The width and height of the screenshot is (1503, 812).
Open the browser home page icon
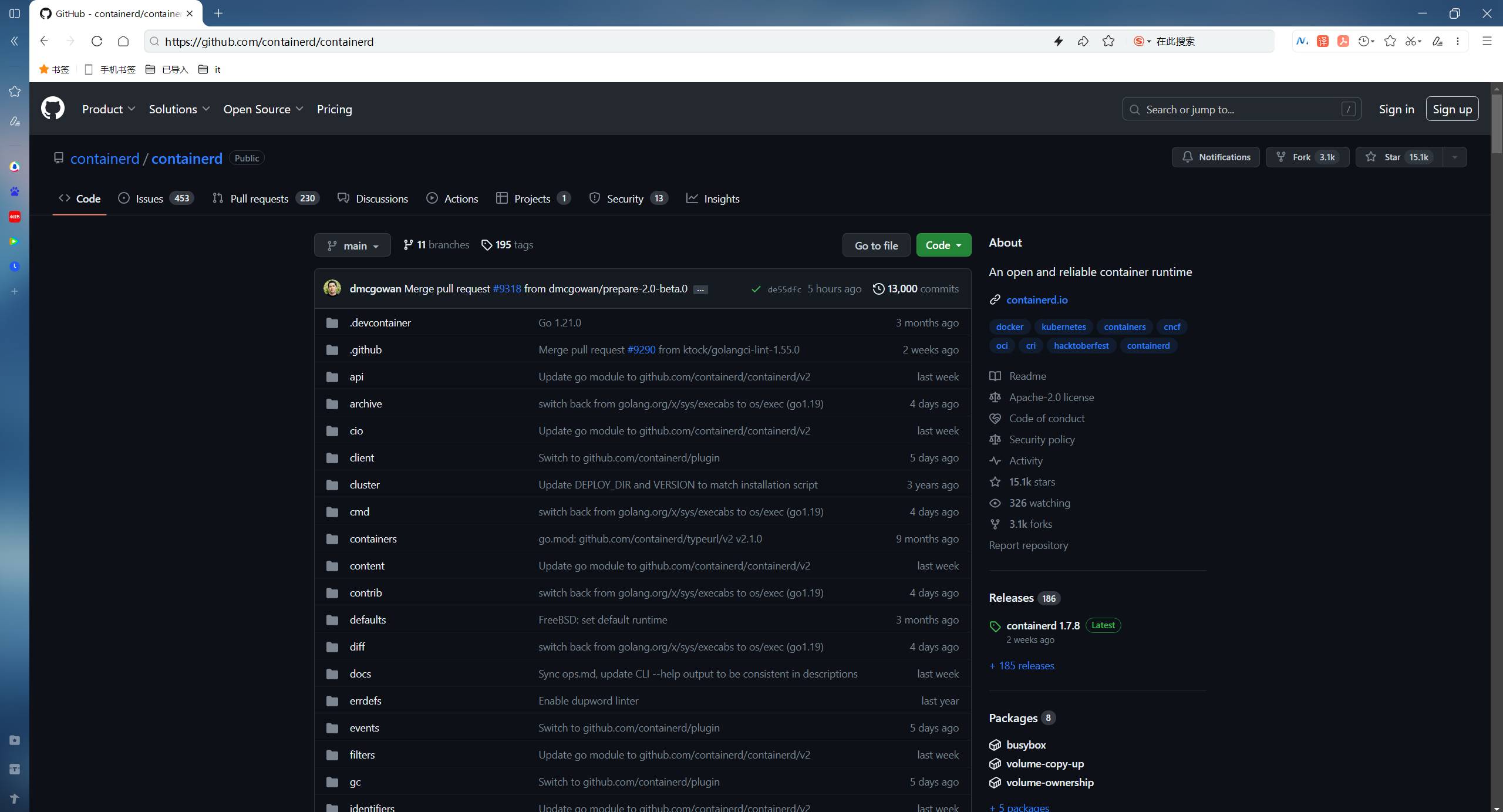[x=123, y=41]
